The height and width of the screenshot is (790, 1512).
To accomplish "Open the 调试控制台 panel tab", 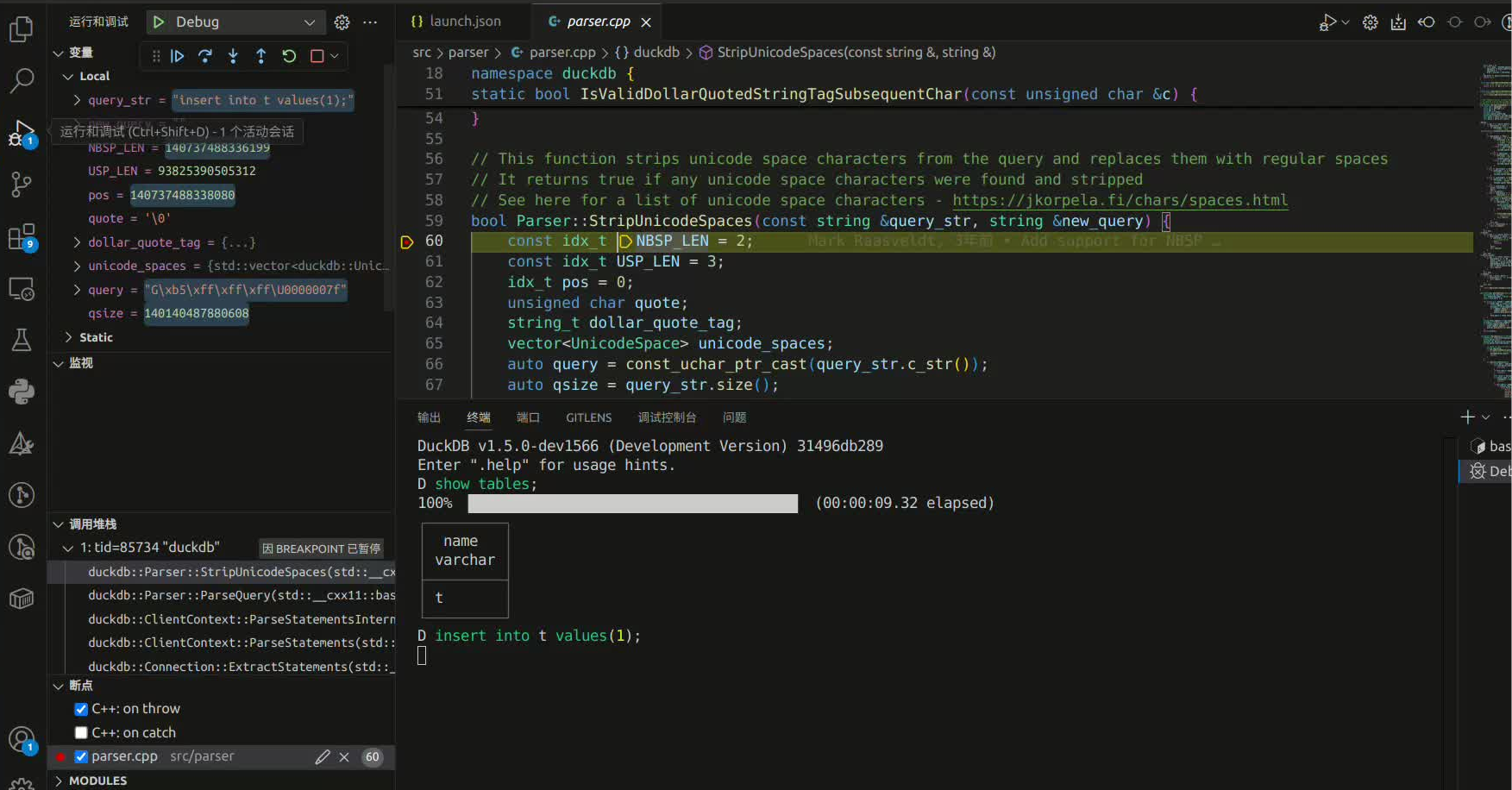I will [666, 417].
